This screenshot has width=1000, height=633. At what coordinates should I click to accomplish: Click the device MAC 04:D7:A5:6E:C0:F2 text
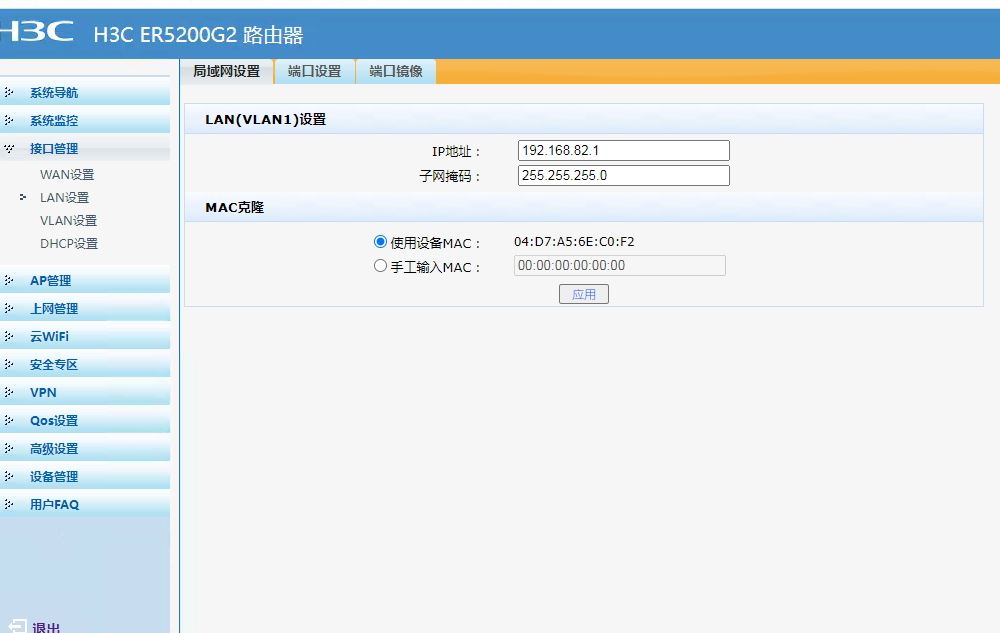[x=574, y=242]
